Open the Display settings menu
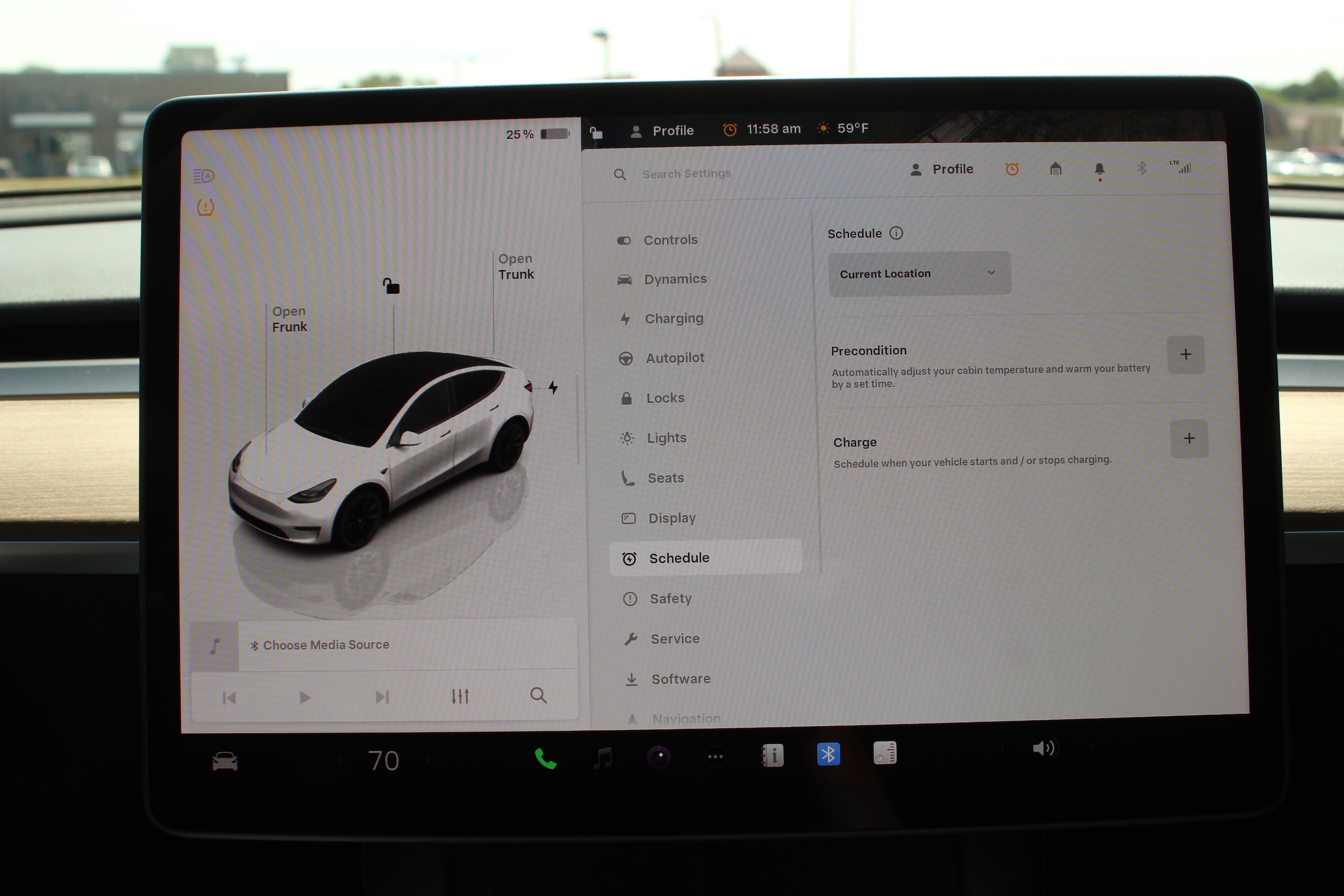Screen dimensions: 1344x896 click(658, 518)
